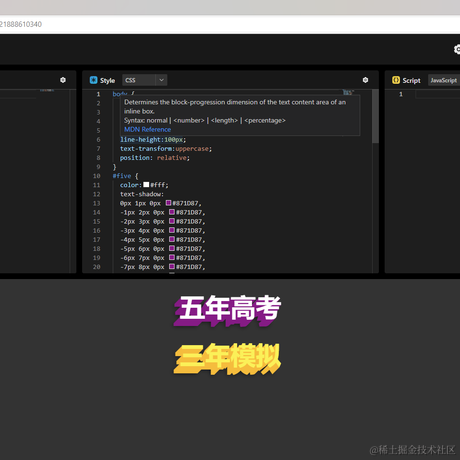Click the body selector on line 1

120,94
